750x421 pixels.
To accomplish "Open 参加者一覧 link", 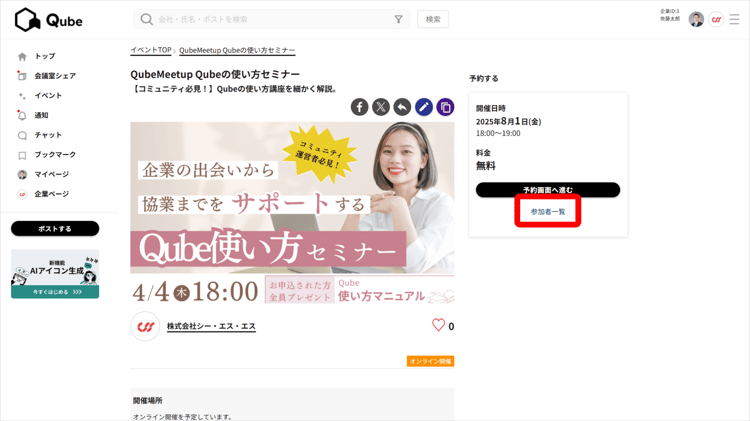I will tap(548, 211).
